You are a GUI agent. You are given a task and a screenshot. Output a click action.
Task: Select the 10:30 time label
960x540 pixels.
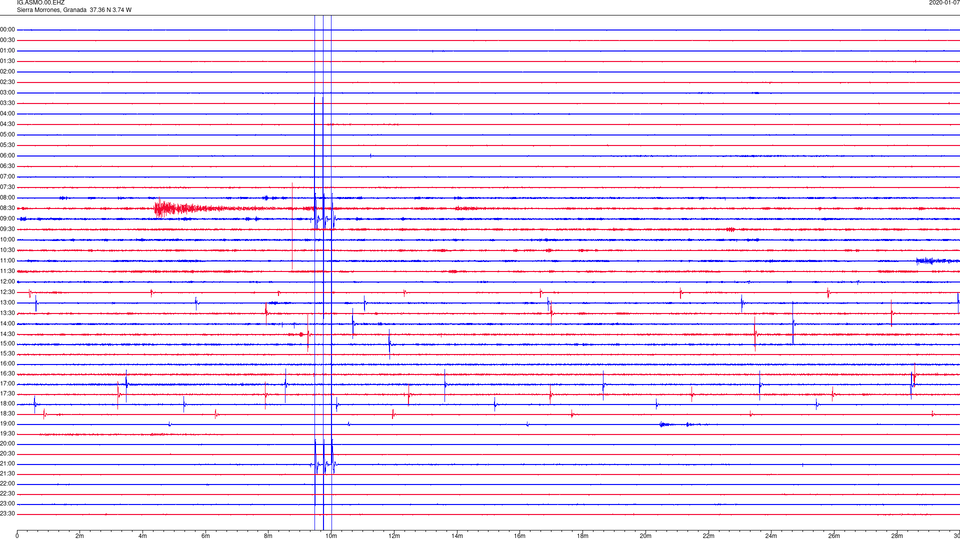[x=7, y=250]
